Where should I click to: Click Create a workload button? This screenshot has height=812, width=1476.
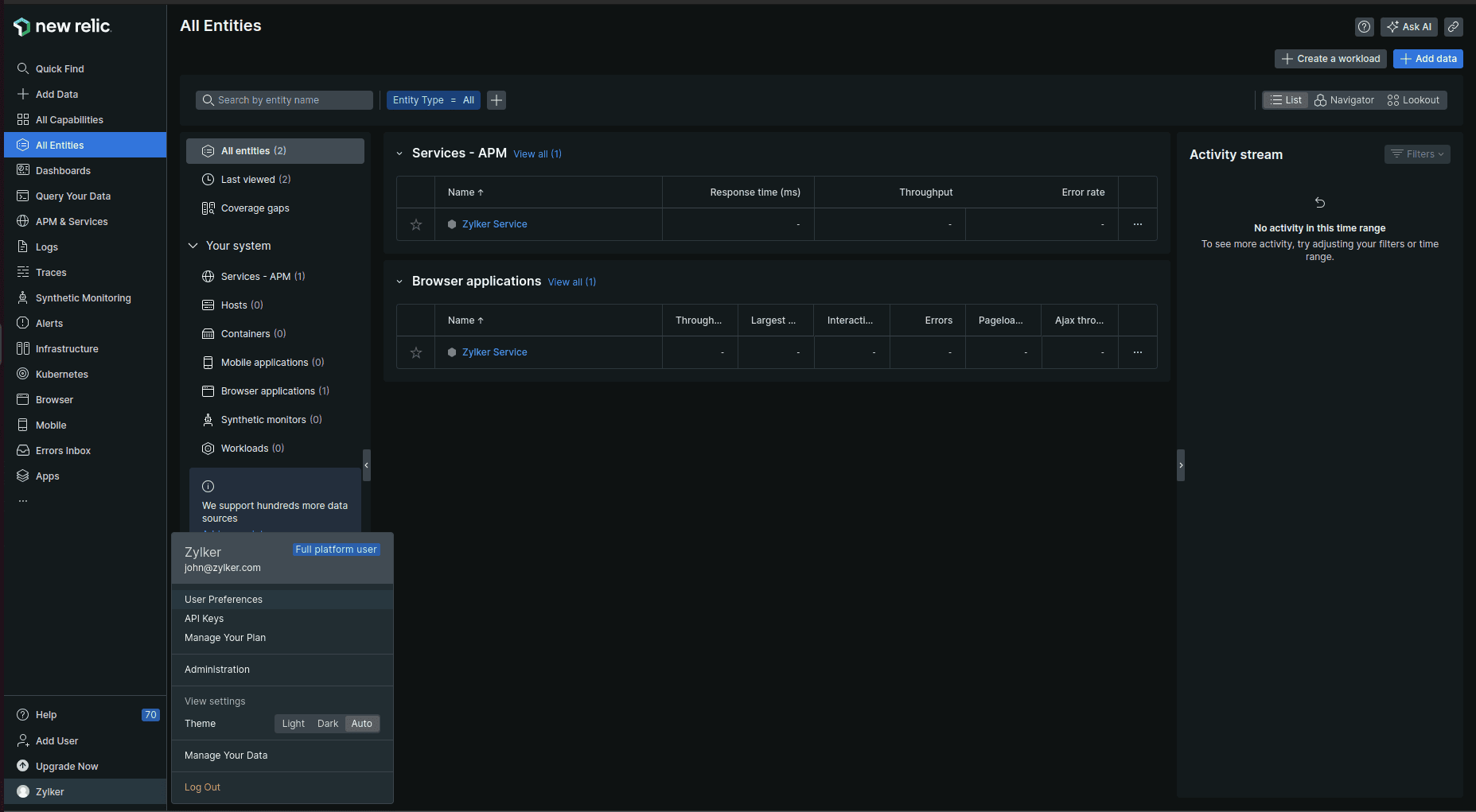point(1330,59)
